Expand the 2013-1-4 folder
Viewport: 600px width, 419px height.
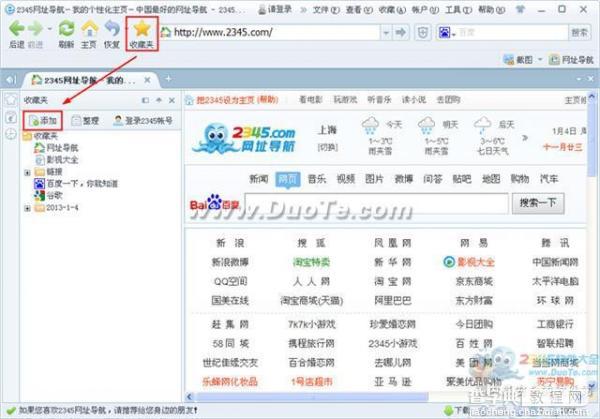tap(27, 208)
